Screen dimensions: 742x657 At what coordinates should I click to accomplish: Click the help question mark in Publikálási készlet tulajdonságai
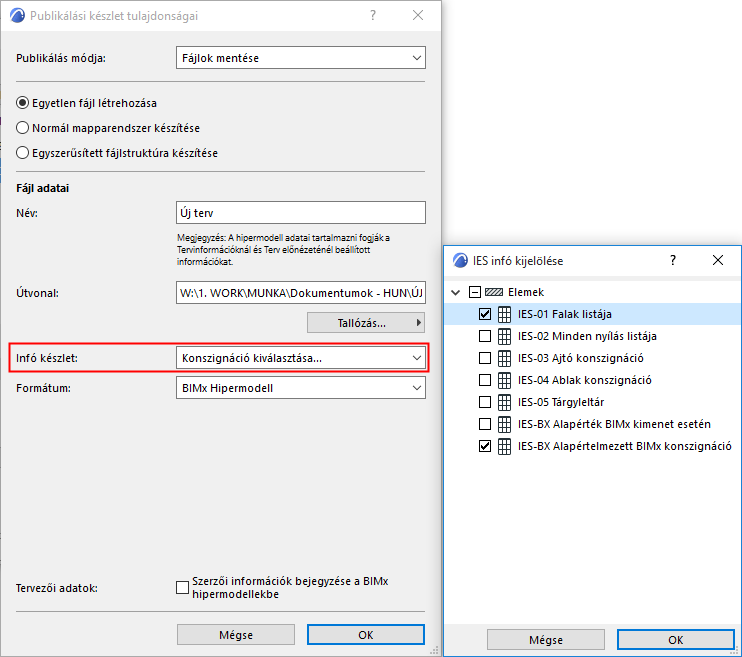pyautogui.click(x=373, y=16)
